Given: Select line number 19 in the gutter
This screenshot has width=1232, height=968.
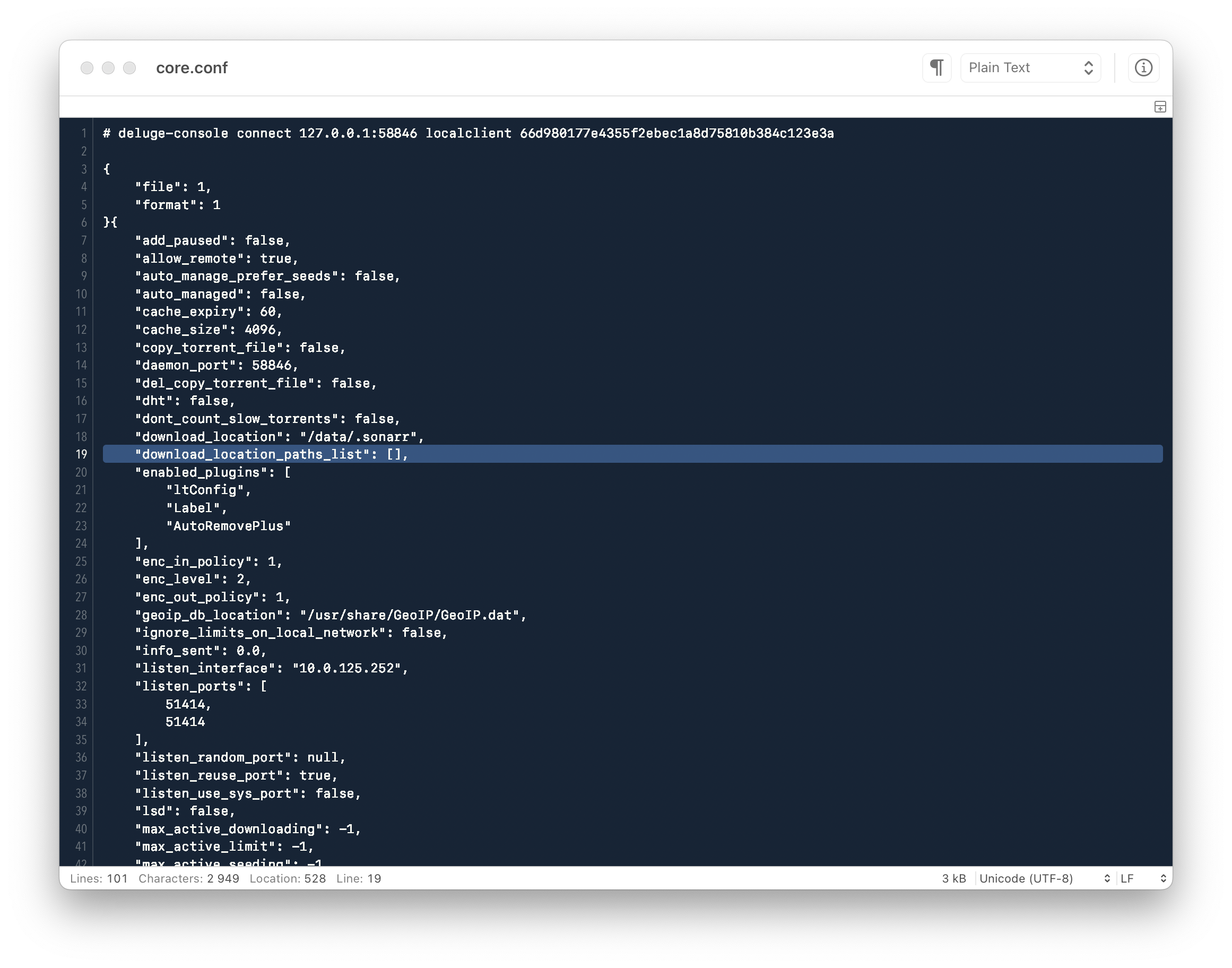Looking at the screenshot, I should [81, 454].
